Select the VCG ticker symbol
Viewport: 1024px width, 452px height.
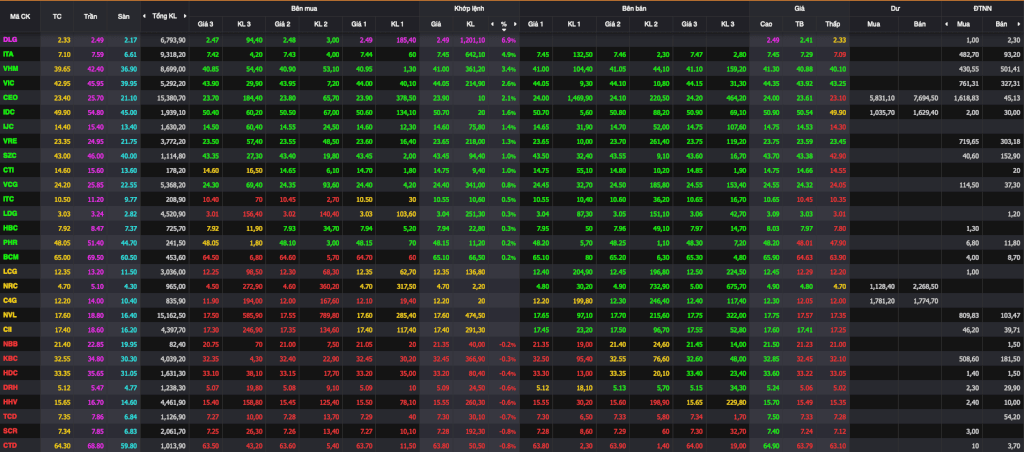[x=10, y=184]
